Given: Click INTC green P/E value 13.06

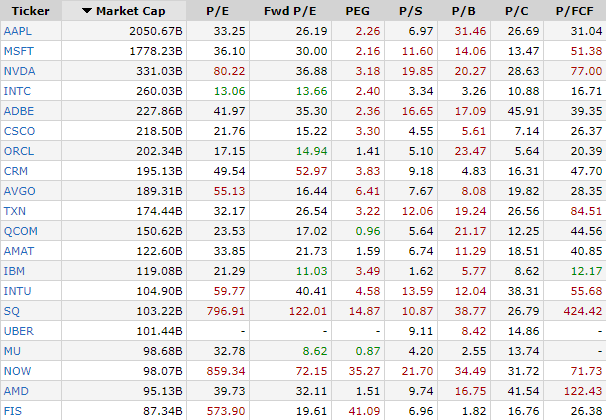Looking at the screenshot, I should [x=230, y=91].
